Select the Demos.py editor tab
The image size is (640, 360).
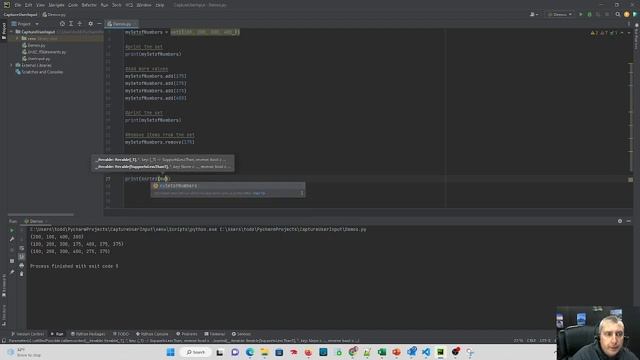tap(121, 24)
